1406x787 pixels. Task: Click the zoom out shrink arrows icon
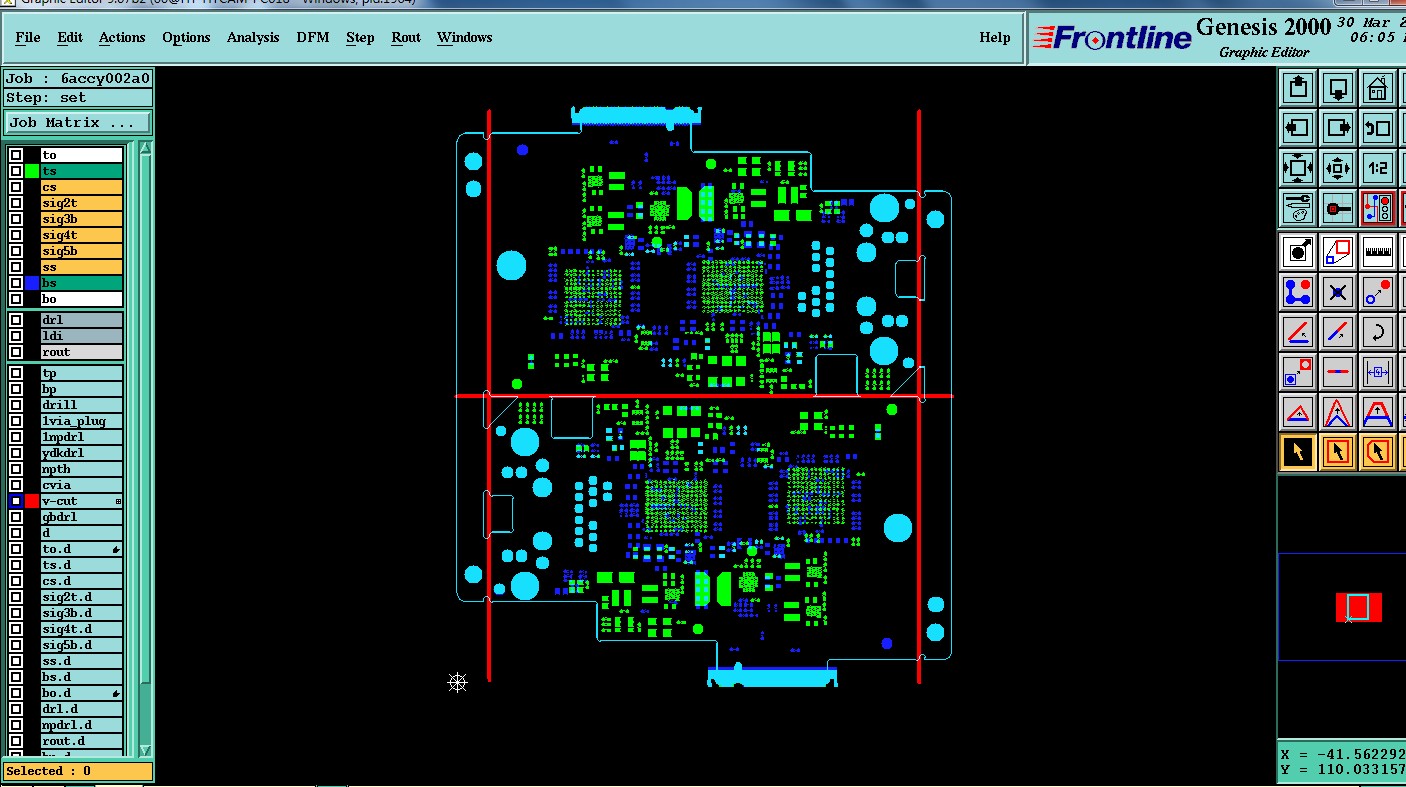(1338, 168)
